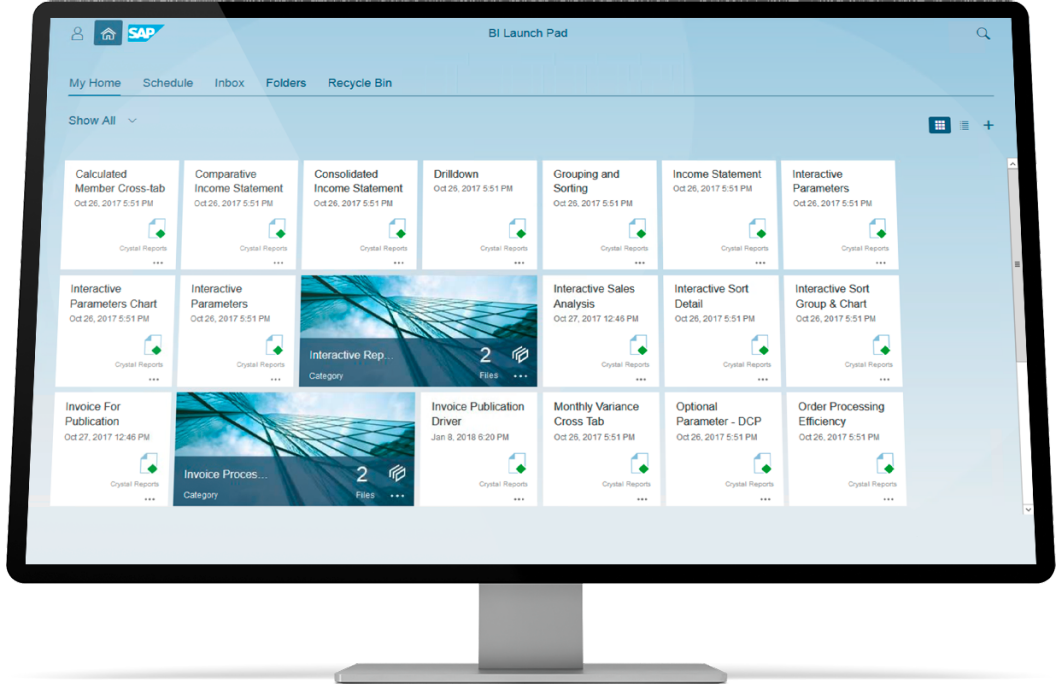This screenshot has height=684, width=1056.
Task: Open Comparative Income Statement report
Action: (x=240, y=214)
